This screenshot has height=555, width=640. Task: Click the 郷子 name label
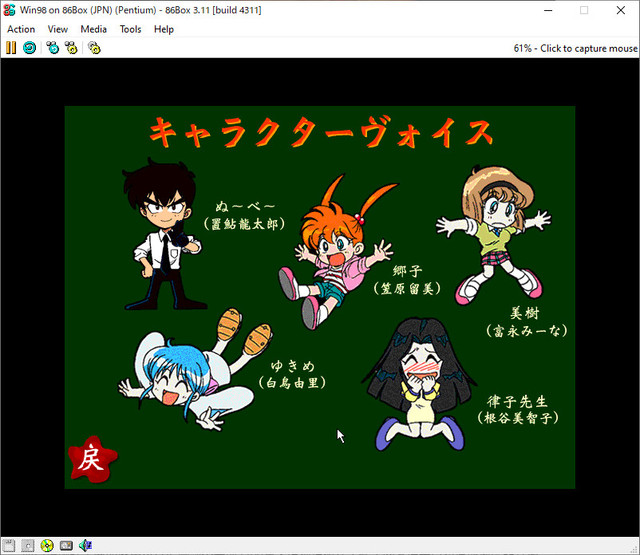[x=407, y=271]
